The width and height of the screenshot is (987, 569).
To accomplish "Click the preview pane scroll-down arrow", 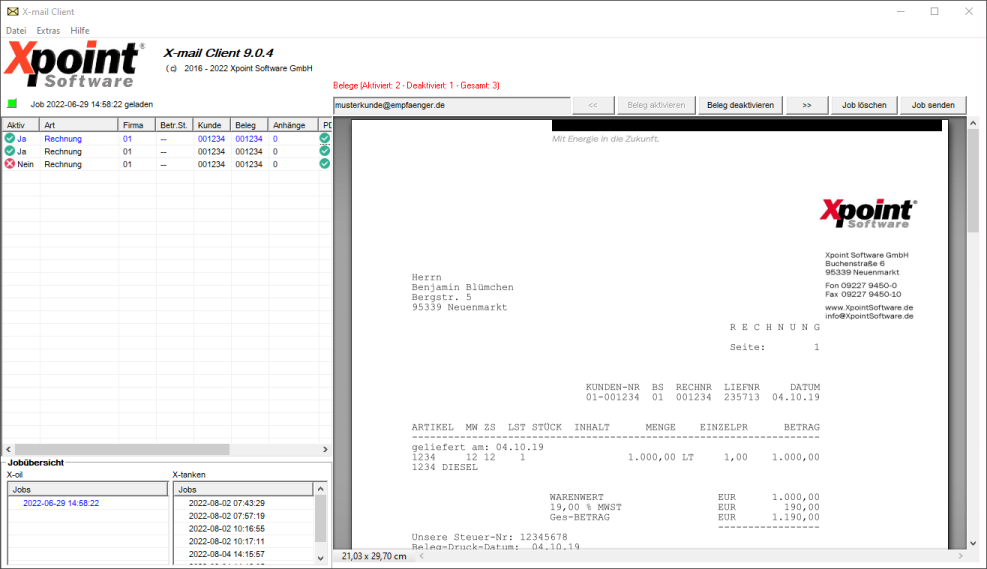I will (973, 543).
